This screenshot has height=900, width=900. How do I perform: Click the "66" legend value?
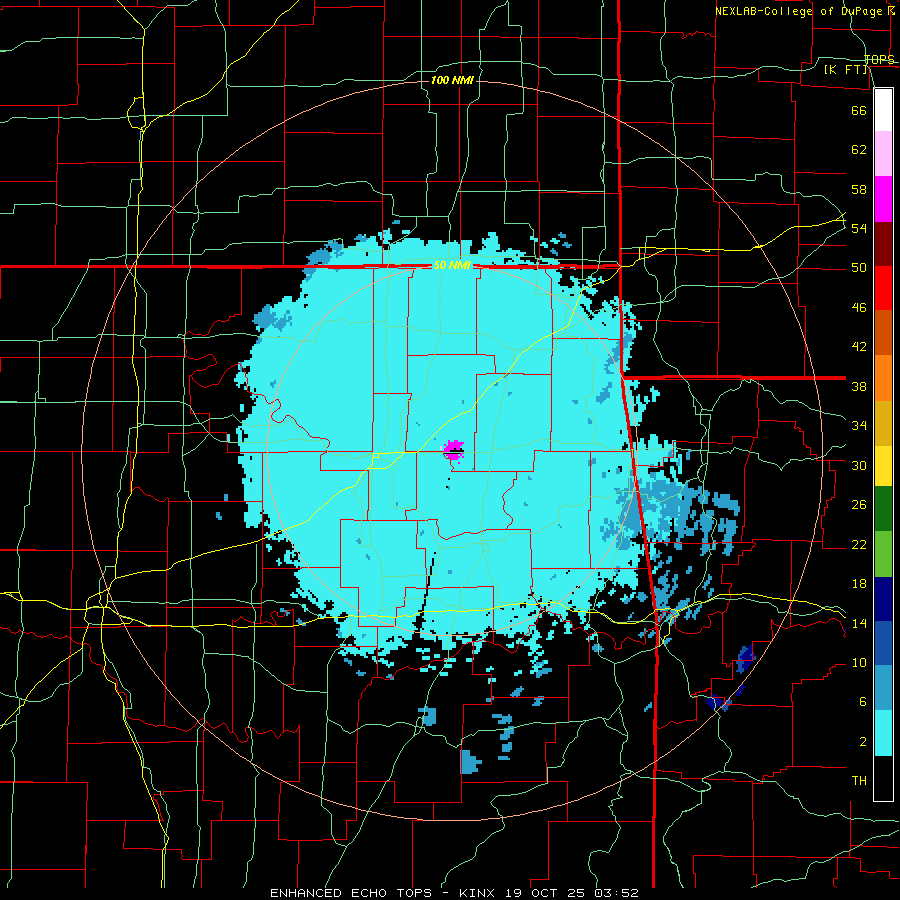859,111
